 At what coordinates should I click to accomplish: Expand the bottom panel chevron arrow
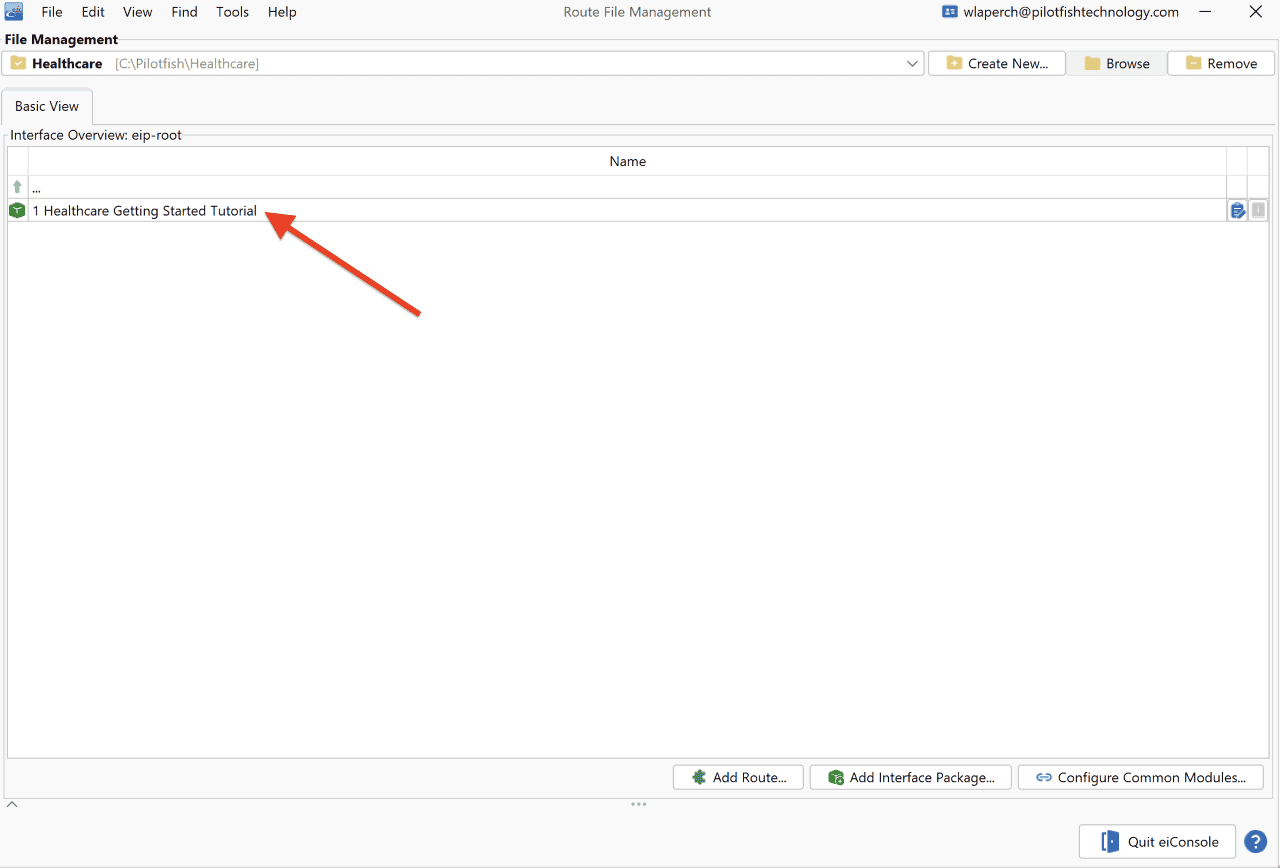(x=12, y=804)
